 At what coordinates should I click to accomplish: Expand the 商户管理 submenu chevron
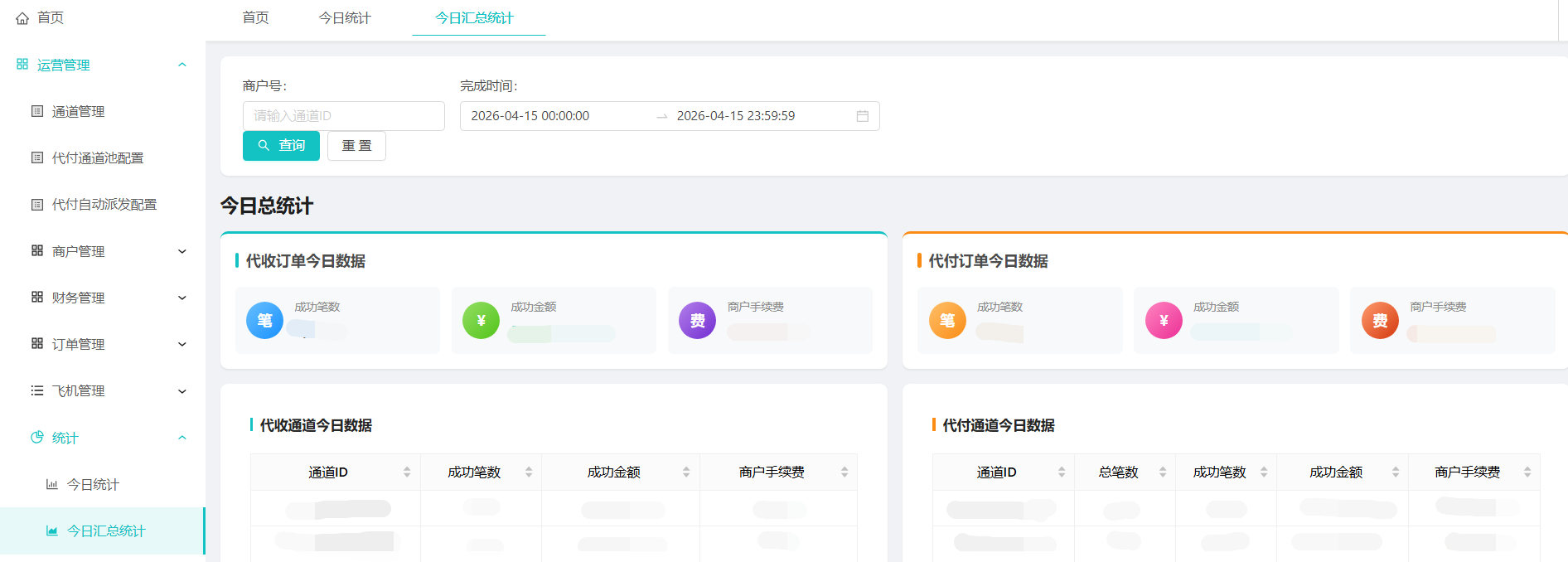pos(182,251)
